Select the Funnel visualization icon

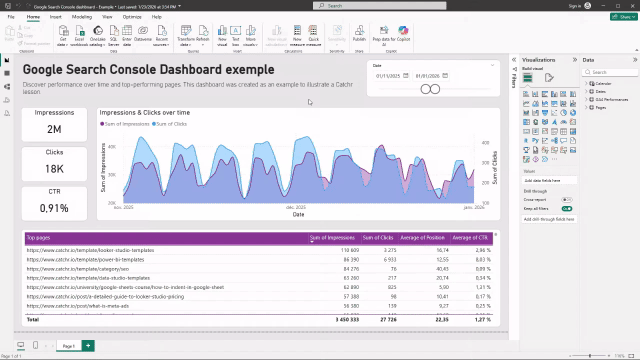pyautogui.click(x=545, y=113)
